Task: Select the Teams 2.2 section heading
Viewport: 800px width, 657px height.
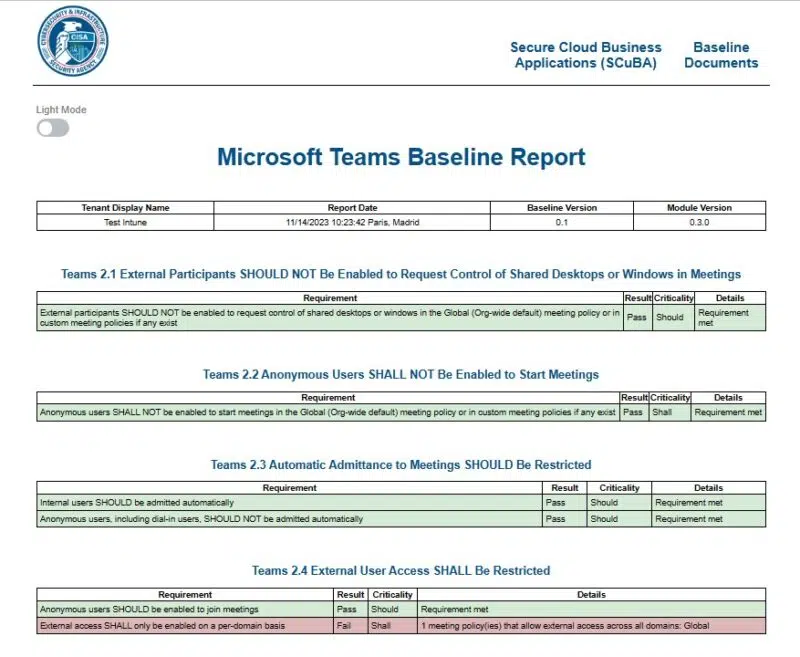Action: [x=399, y=373]
